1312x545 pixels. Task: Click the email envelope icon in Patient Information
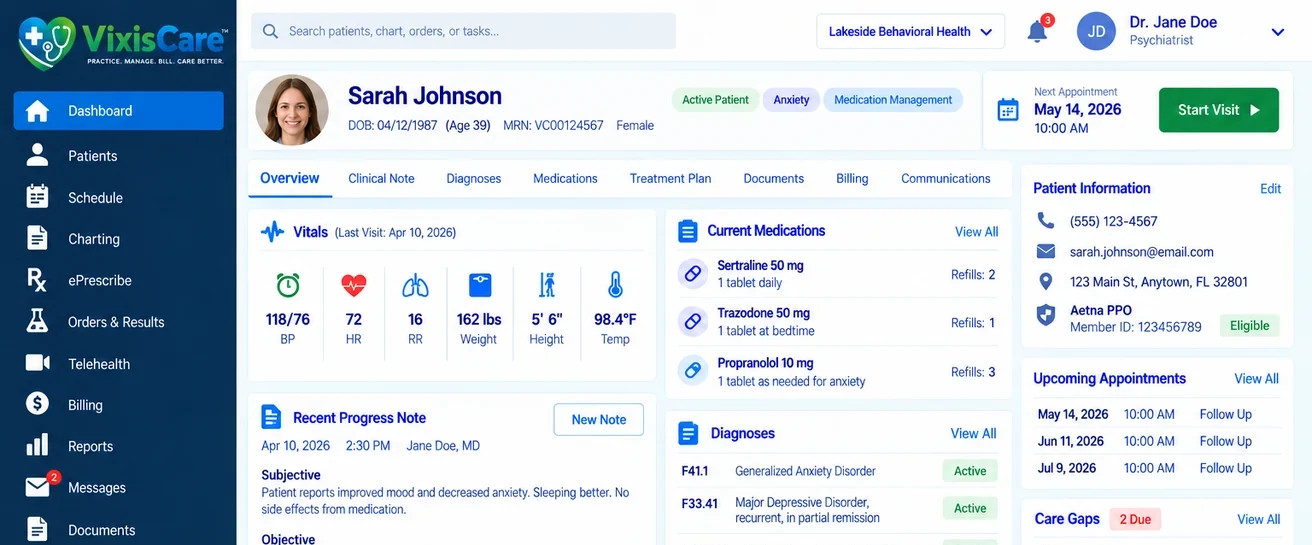[x=1046, y=251]
